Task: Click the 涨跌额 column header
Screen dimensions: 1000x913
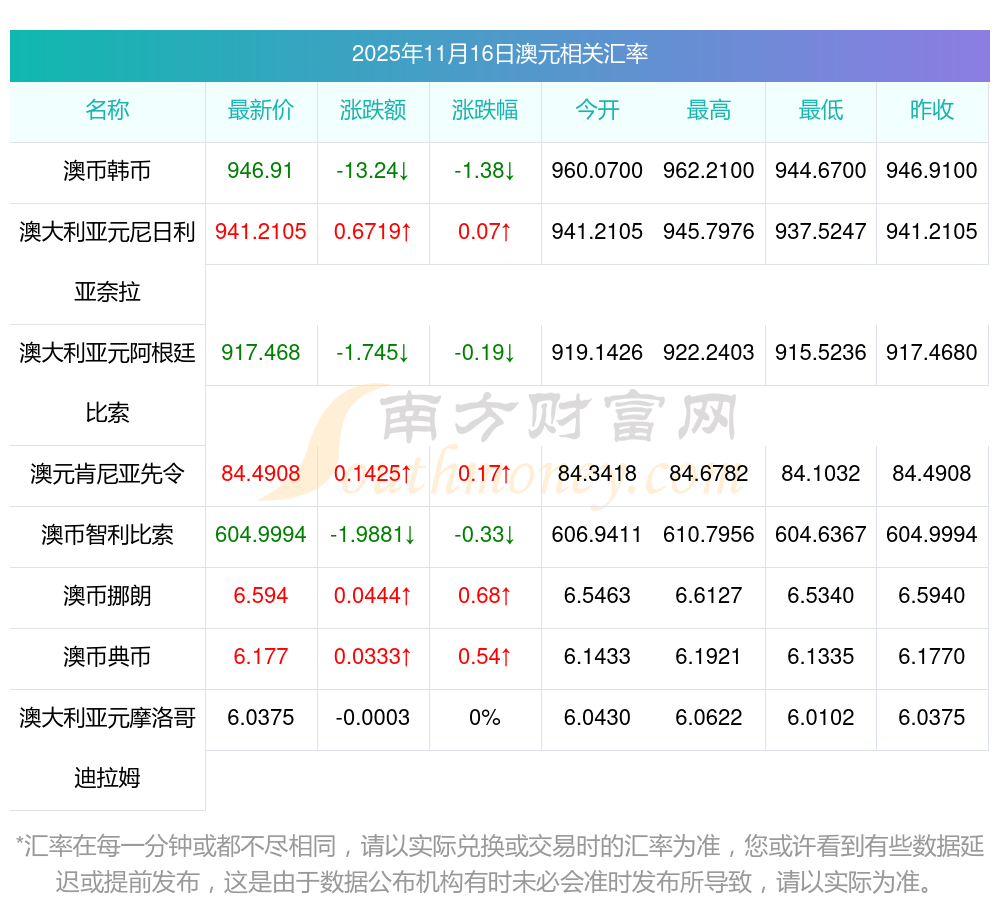Action: tap(373, 110)
